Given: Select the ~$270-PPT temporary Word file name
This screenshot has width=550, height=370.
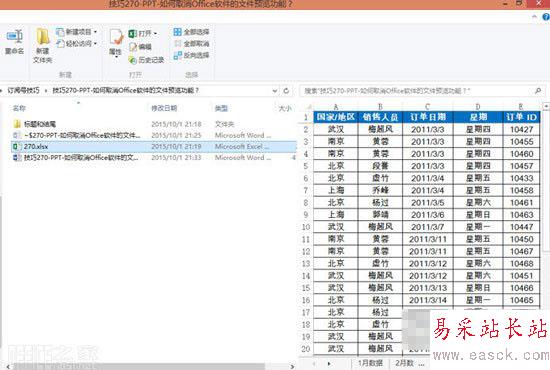Looking at the screenshot, I should (x=82, y=135).
